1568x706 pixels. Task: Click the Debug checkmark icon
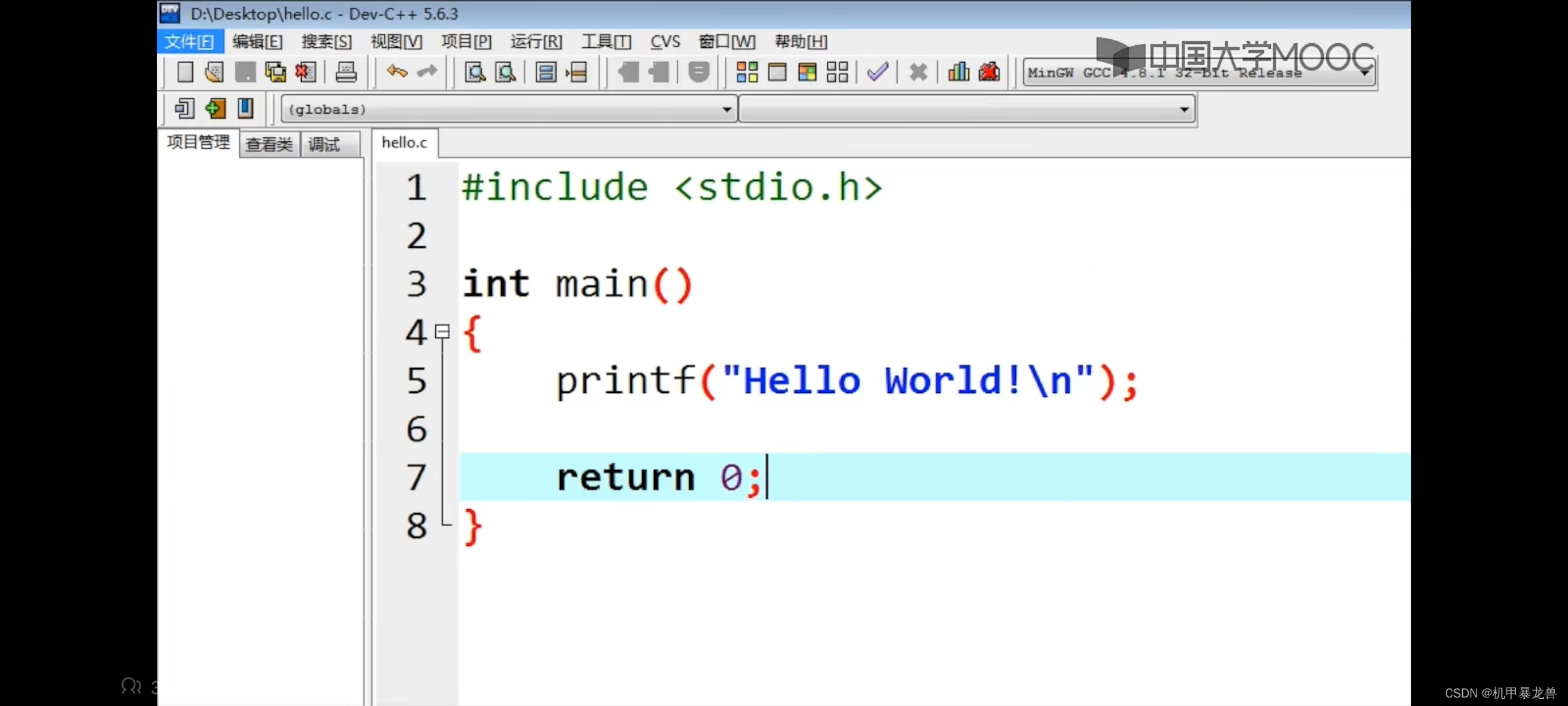877,71
